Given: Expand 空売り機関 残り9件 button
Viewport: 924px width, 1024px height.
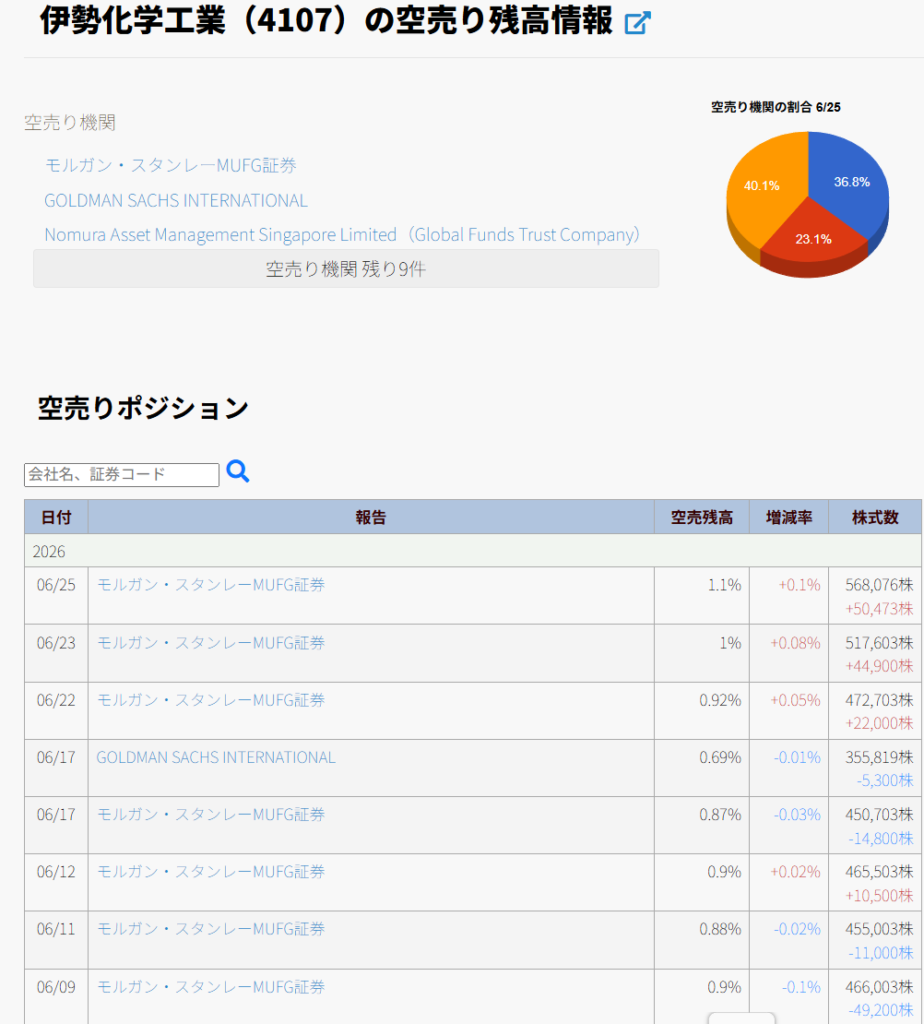Looking at the screenshot, I should click(x=346, y=268).
